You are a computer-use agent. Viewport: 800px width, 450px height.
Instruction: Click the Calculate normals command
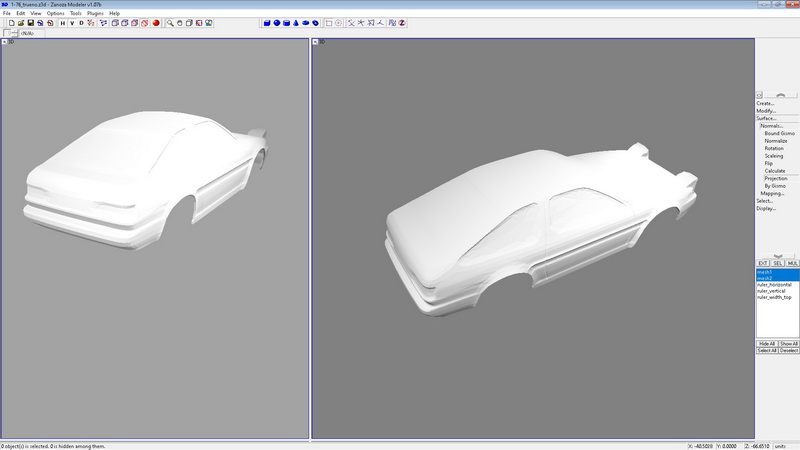click(775, 171)
